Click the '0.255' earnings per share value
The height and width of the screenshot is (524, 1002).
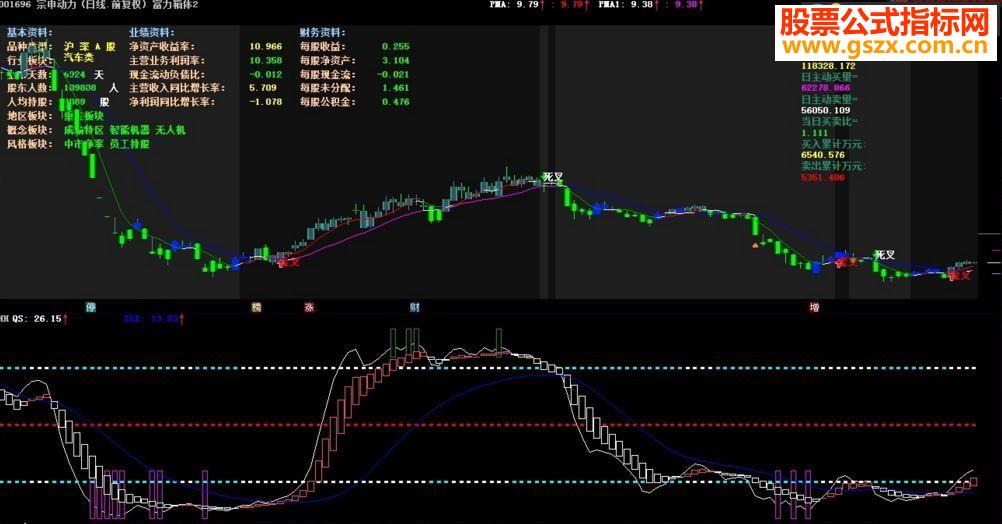(396, 46)
